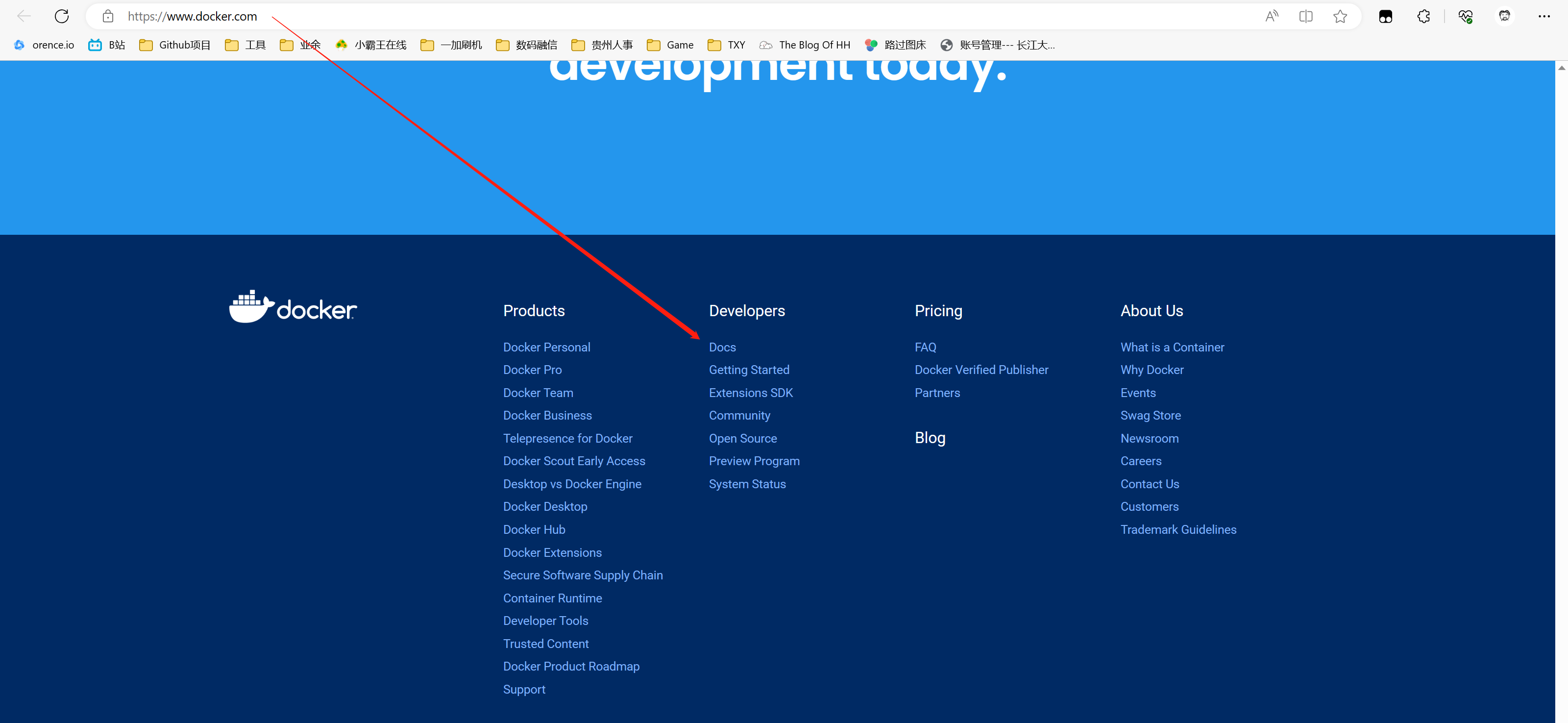Open the 贵州人事 bookmark folder
The height and width of the screenshot is (723, 1568).
602,45
